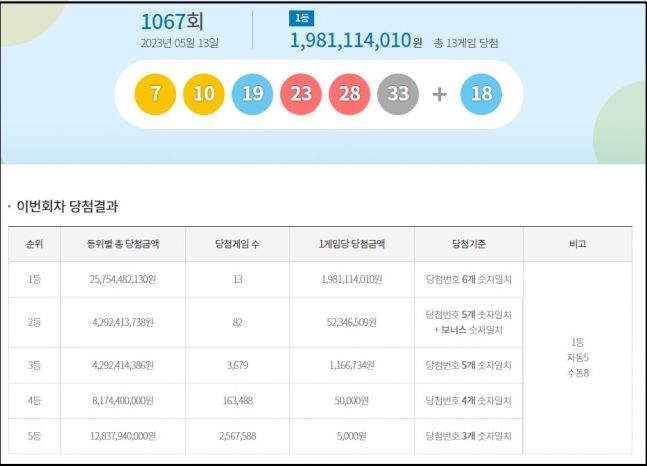Click the 비고 column header

point(577,244)
